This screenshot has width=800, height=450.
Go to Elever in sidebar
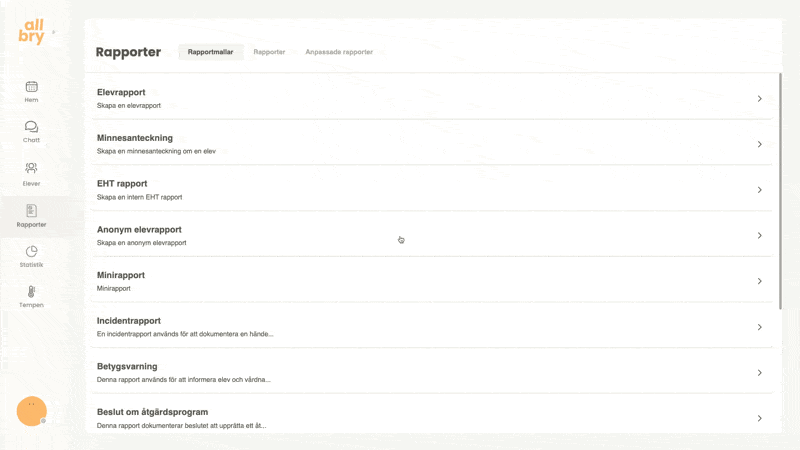point(31,172)
